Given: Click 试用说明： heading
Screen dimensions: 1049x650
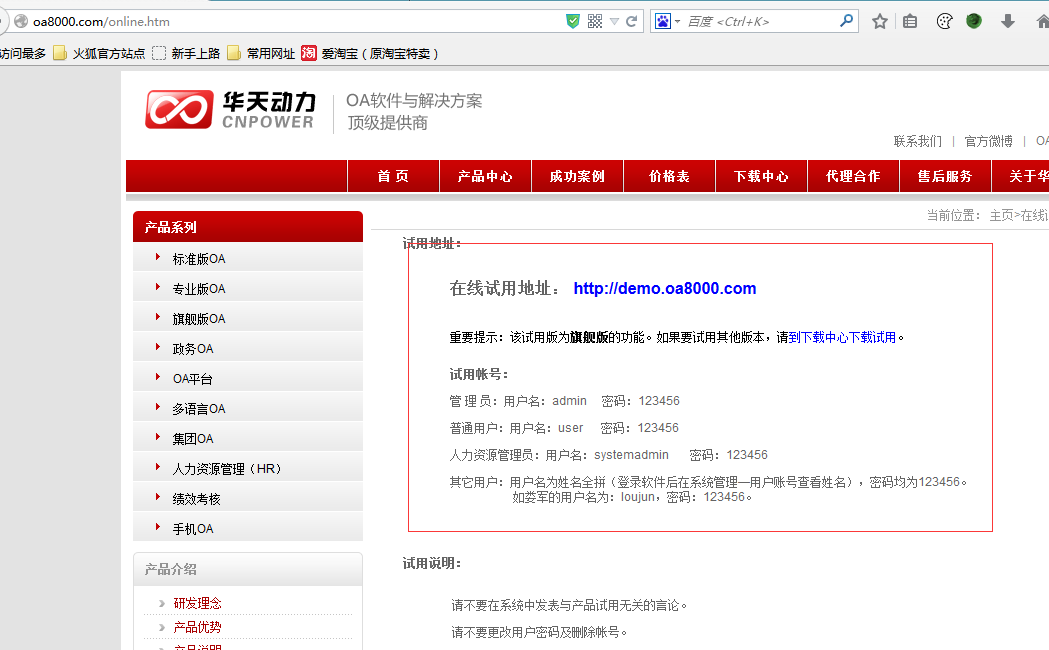Looking at the screenshot, I should click(x=432, y=563).
